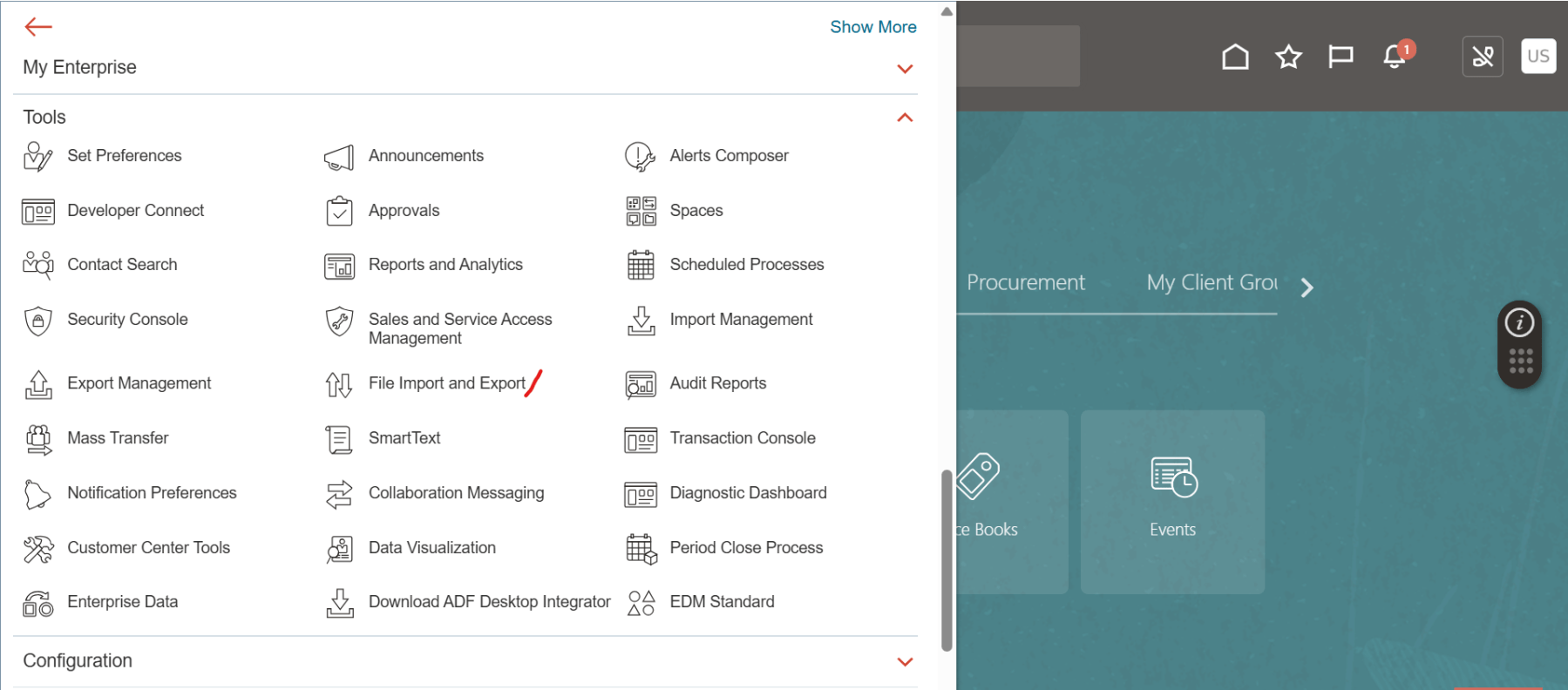Click the Watchlist flag icon
The image size is (1568, 690).
(x=1341, y=57)
